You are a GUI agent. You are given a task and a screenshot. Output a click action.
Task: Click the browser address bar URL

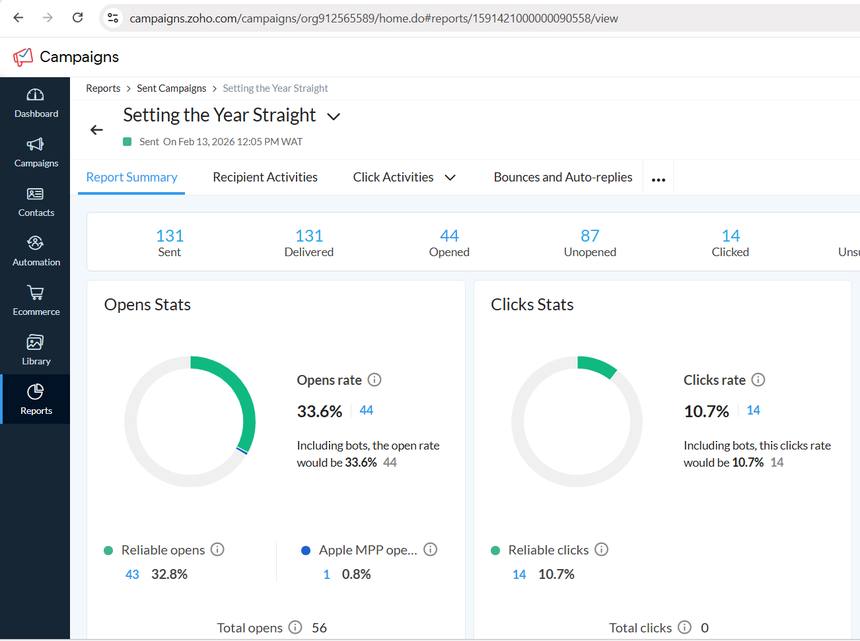pos(370,18)
